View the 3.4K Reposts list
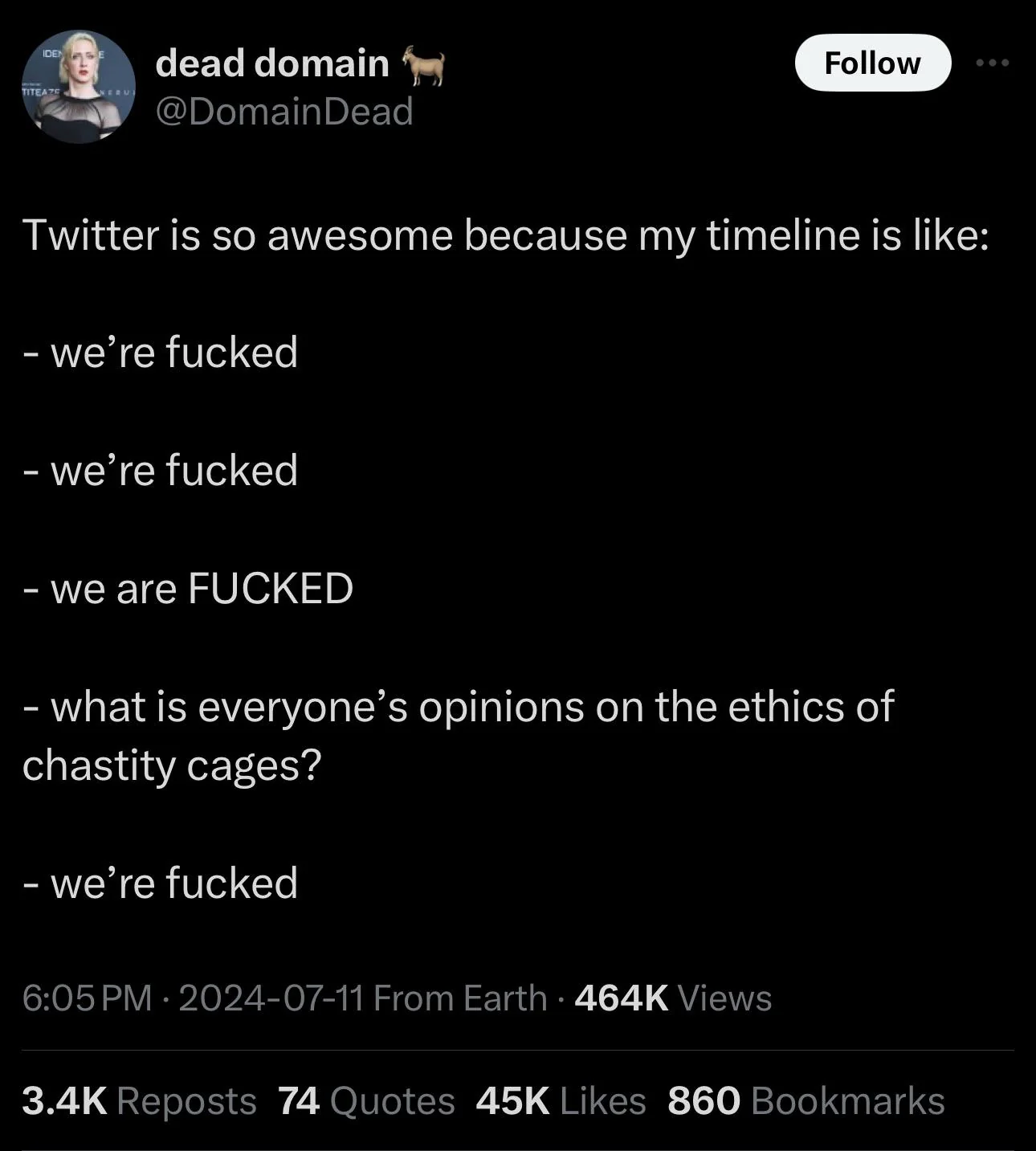 tap(139, 1100)
